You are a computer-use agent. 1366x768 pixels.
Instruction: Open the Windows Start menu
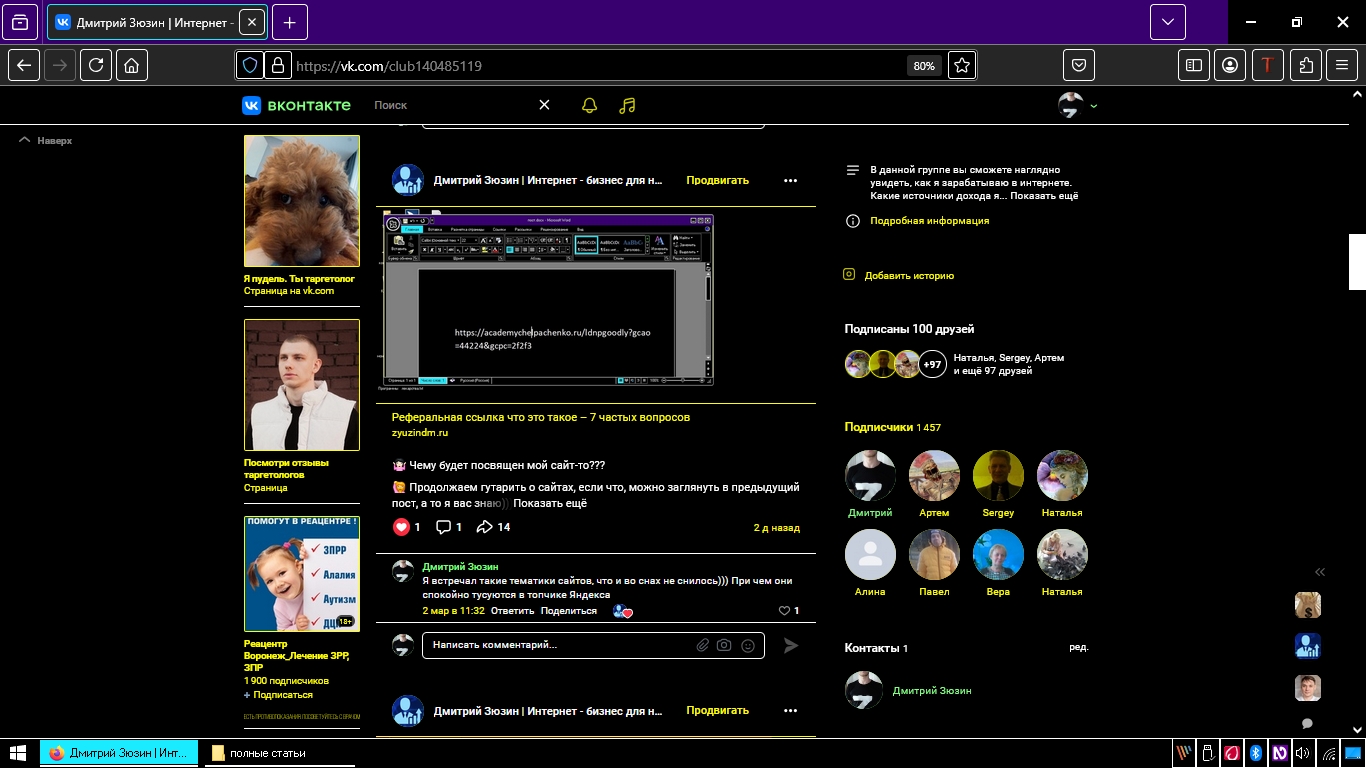tap(17, 753)
